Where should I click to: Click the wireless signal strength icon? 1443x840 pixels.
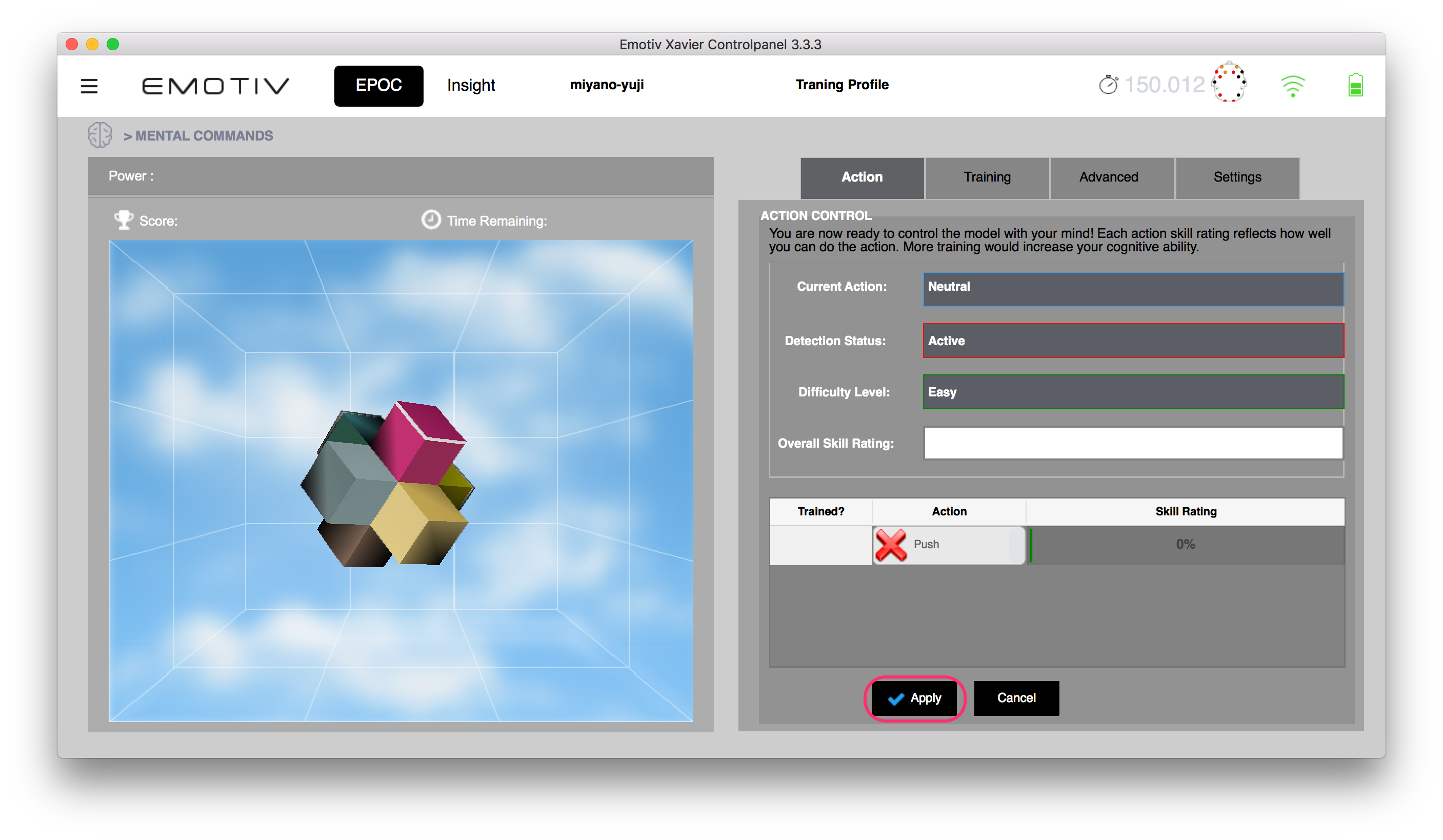click(1293, 86)
